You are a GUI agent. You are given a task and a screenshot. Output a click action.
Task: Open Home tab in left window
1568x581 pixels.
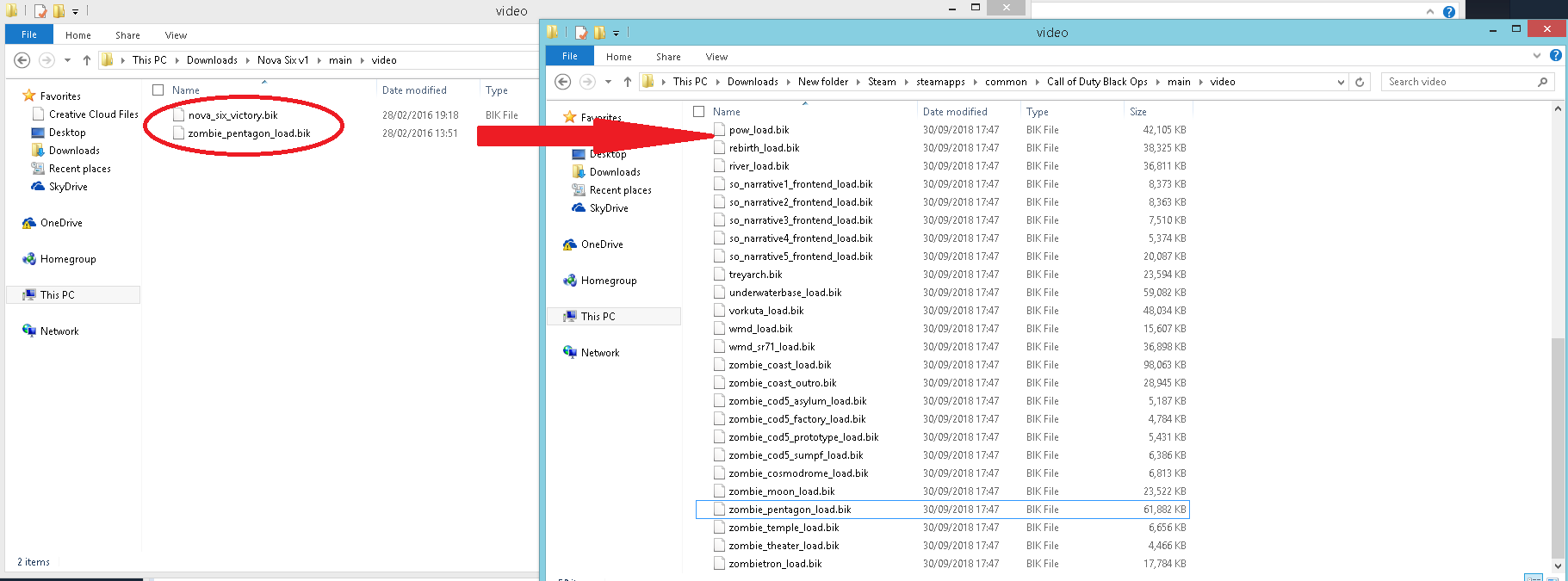78,35
